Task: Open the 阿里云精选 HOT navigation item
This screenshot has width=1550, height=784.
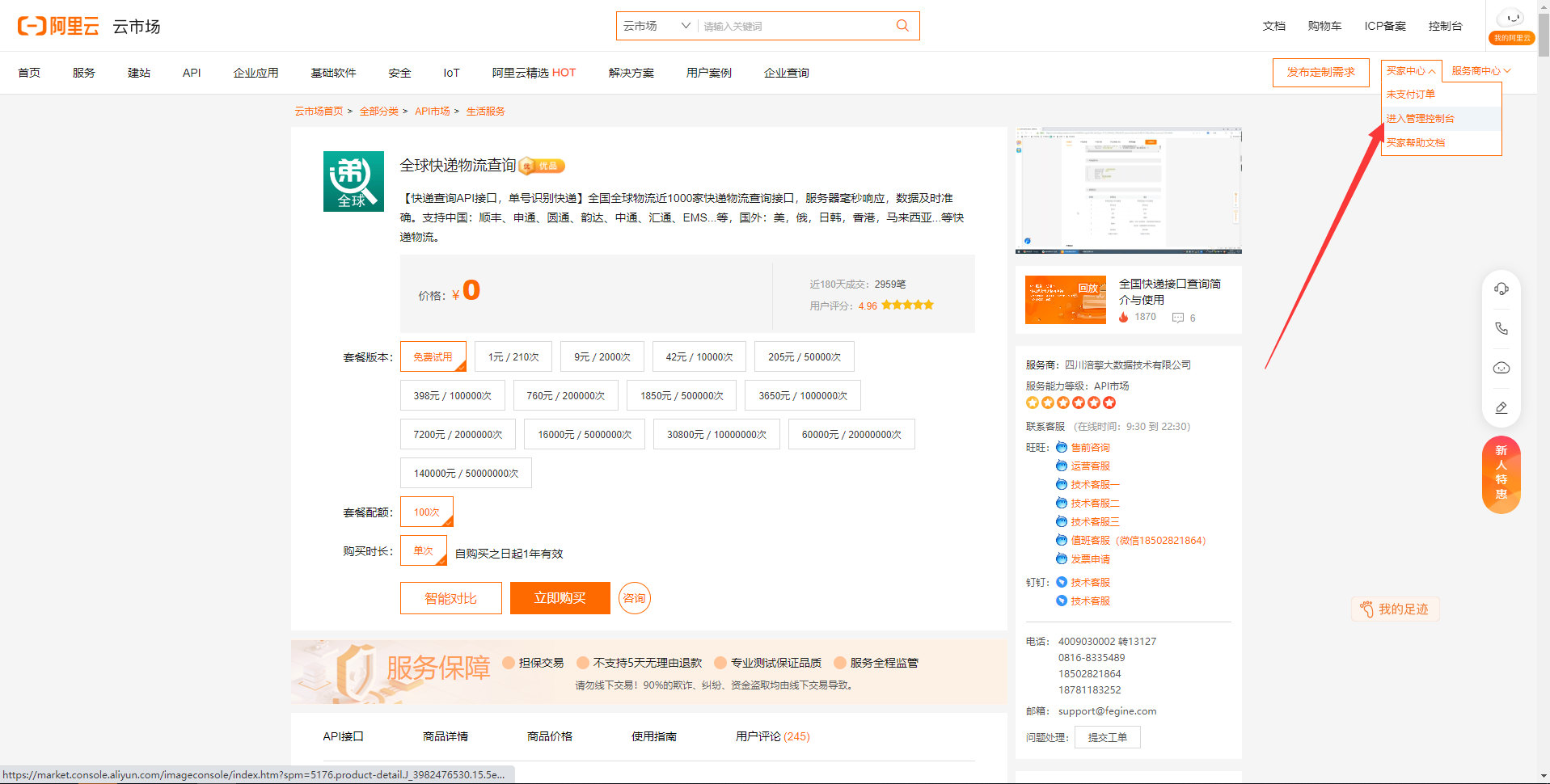Action: click(x=534, y=73)
